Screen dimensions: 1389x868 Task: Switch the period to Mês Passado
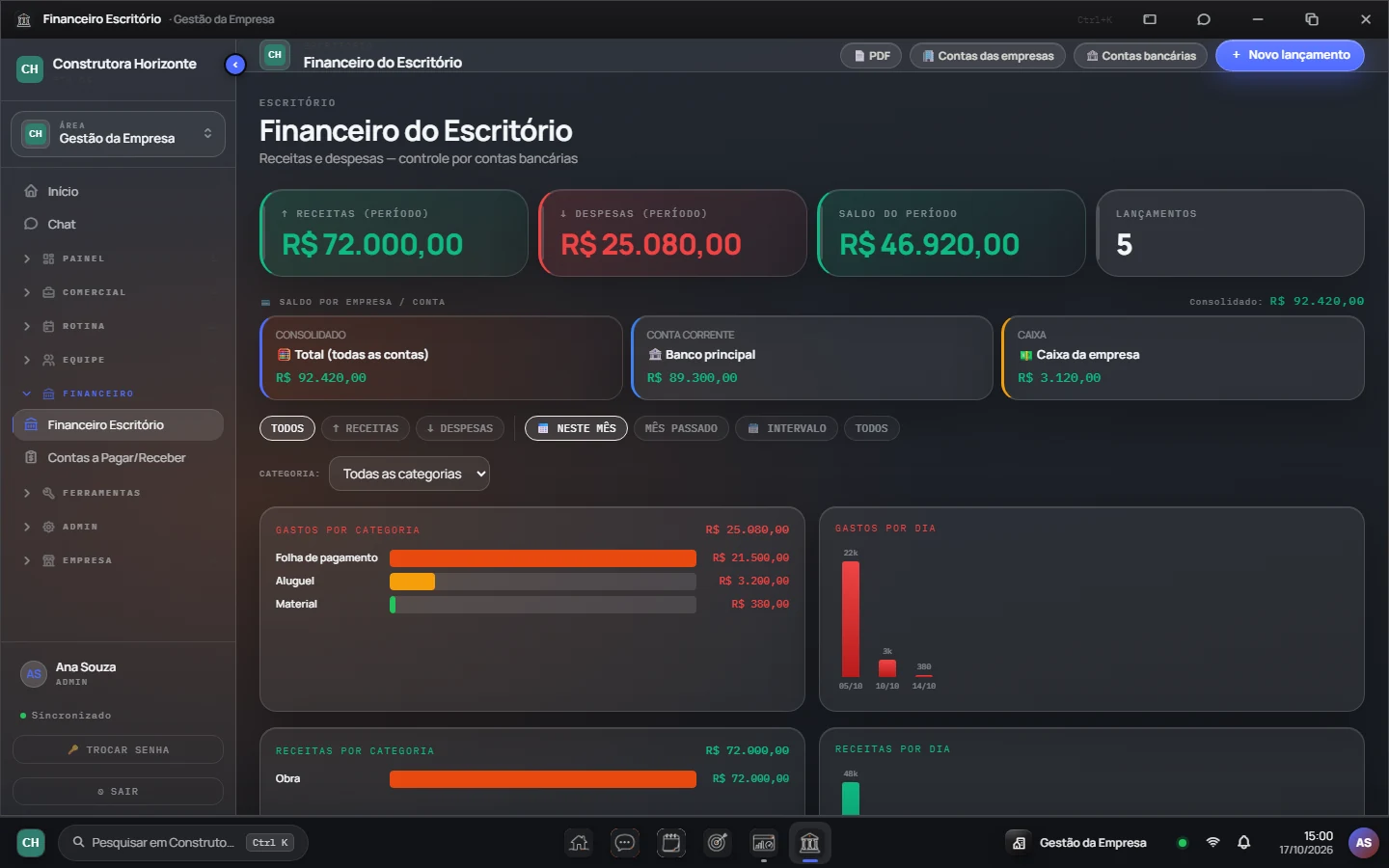[x=681, y=428]
